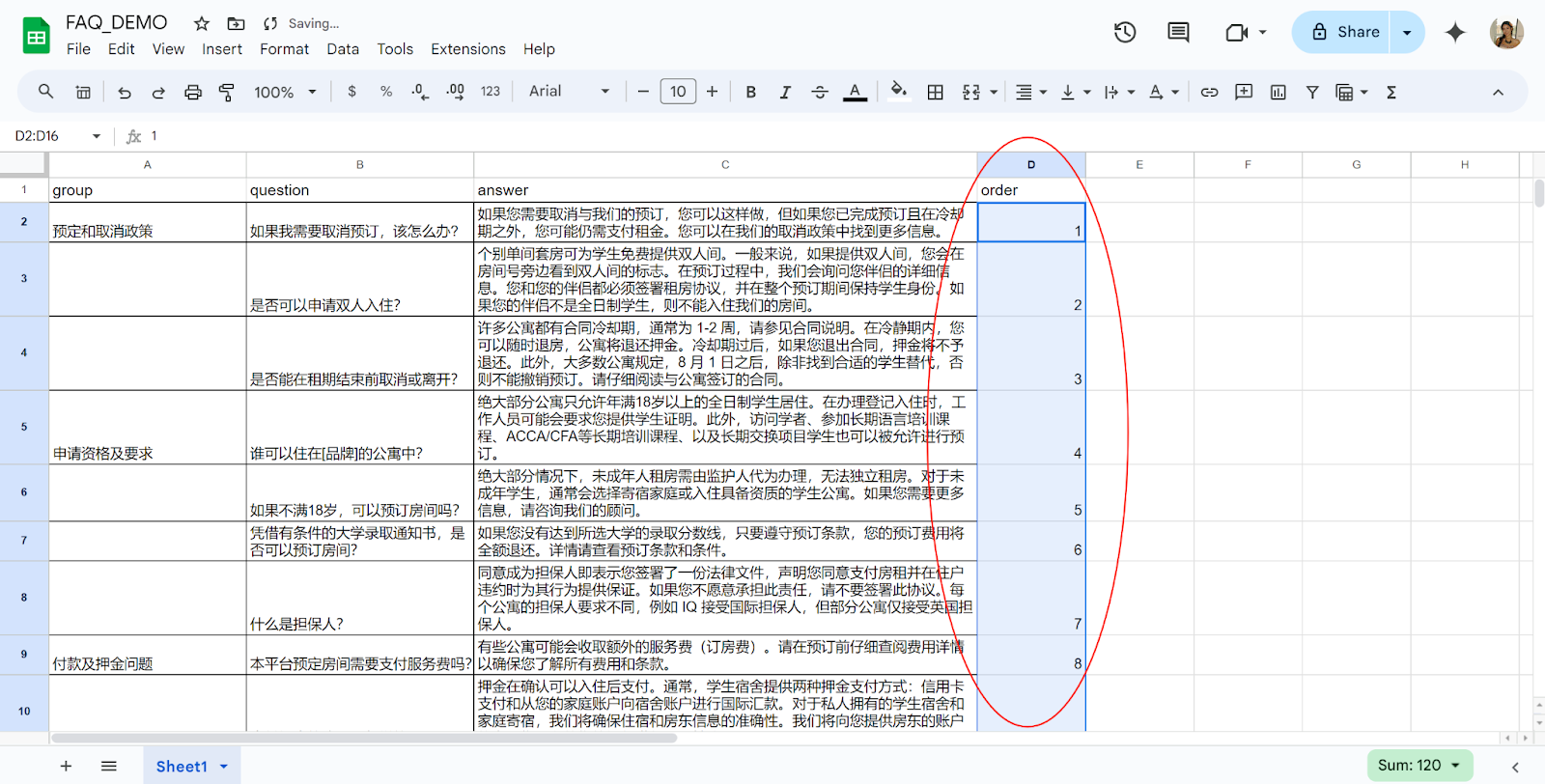Collapse the toolbar with up chevron

coord(1498,93)
